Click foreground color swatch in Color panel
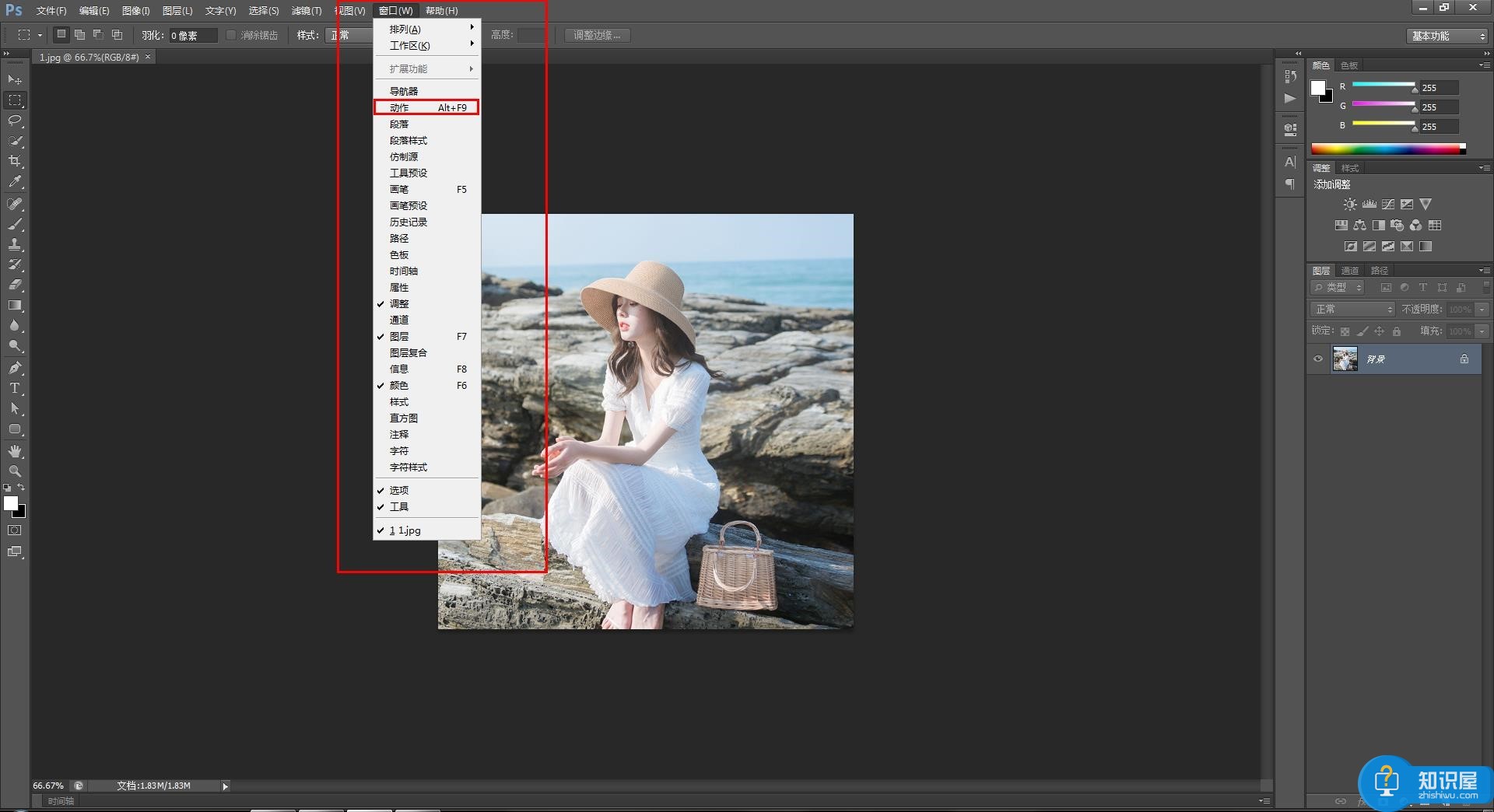 [x=1318, y=88]
